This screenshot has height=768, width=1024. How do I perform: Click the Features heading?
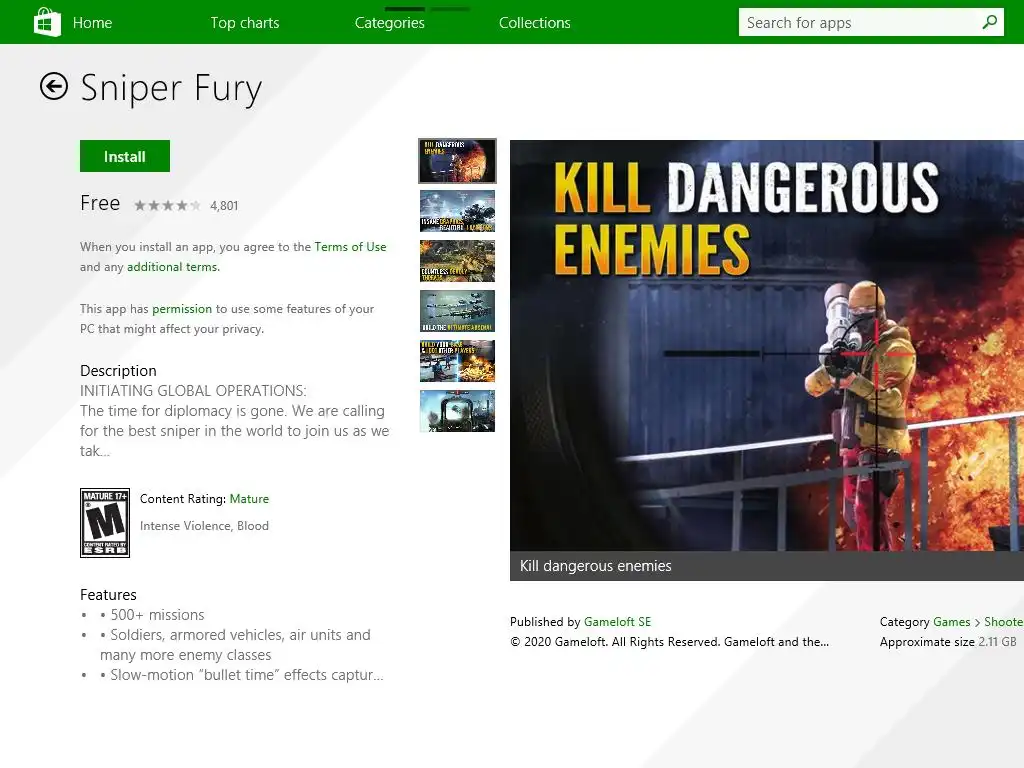coord(108,595)
